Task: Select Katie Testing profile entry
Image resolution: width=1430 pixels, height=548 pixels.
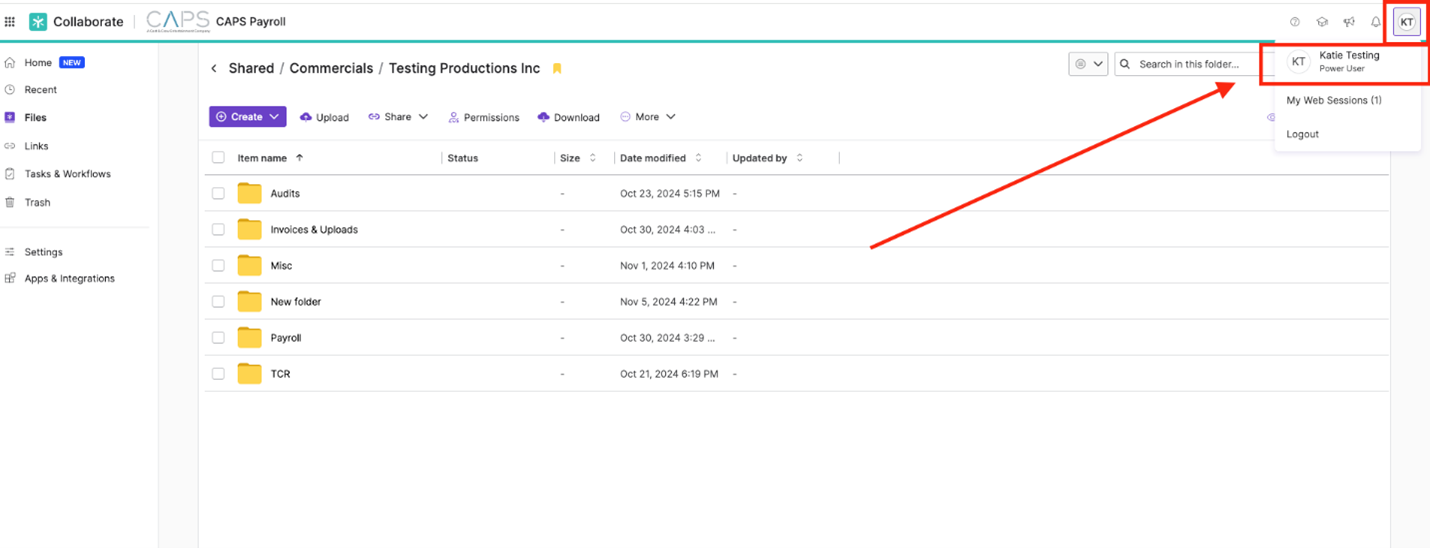Action: pos(1348,62)
